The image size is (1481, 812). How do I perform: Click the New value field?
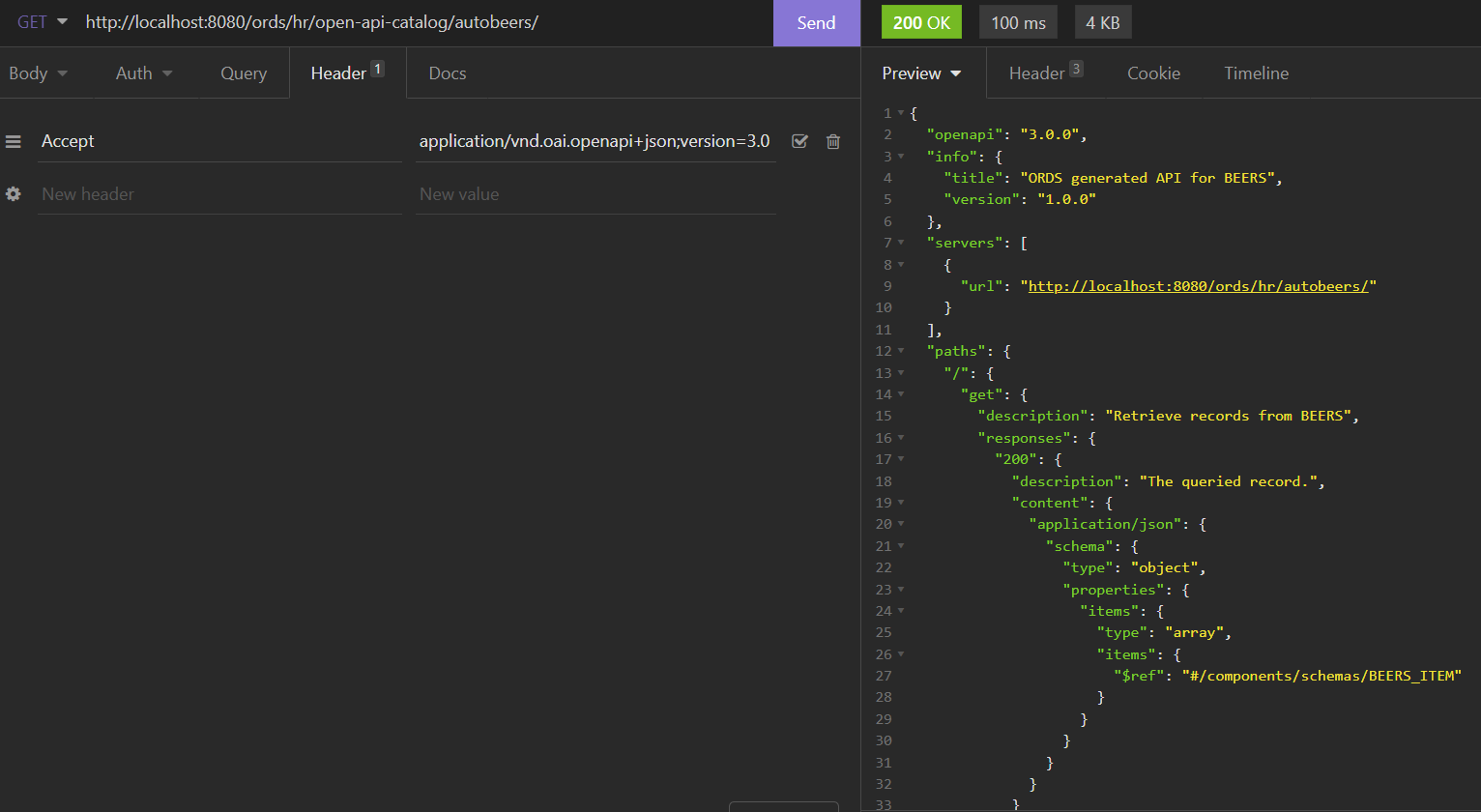[x=595, y=194]
